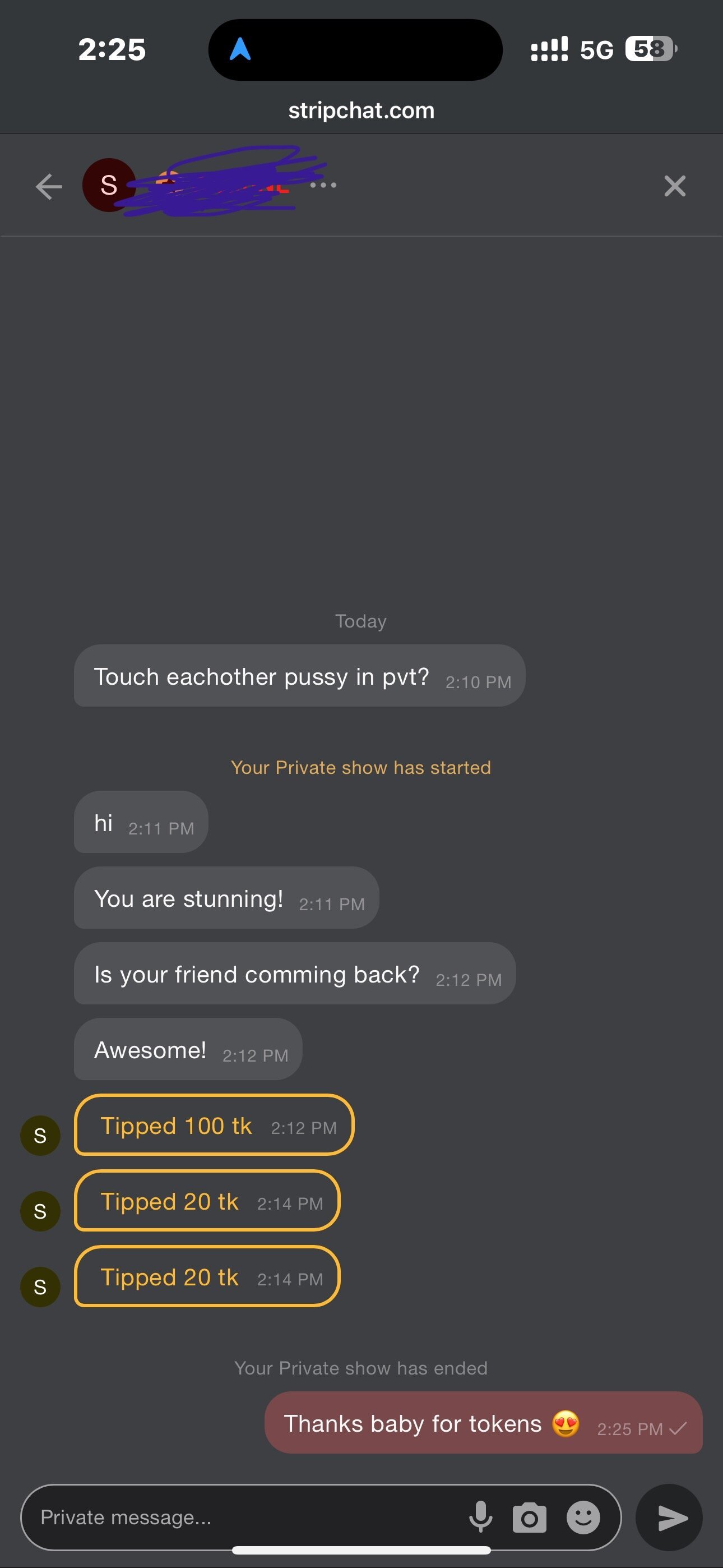Select the 'Thanks baby for tokens' message
This screenshot has height=1568, width=723.
point(483,1423)
